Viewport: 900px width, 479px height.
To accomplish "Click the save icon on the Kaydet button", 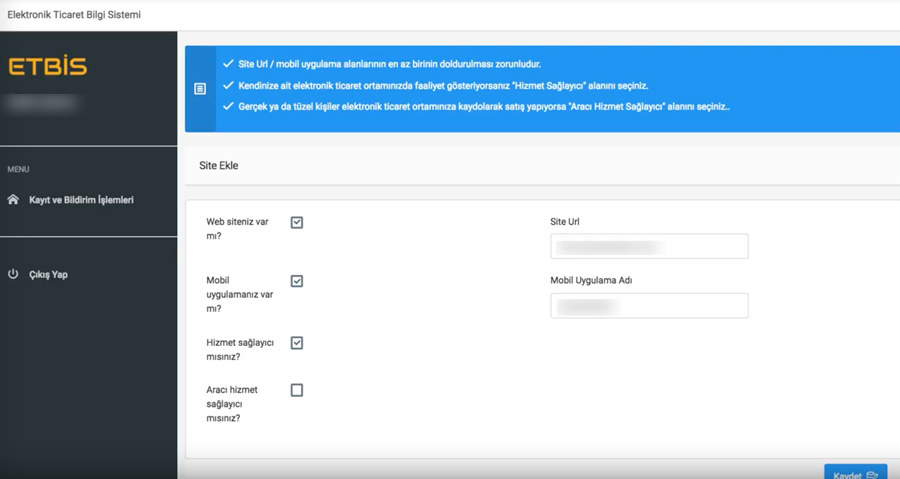I will [872, 475].
